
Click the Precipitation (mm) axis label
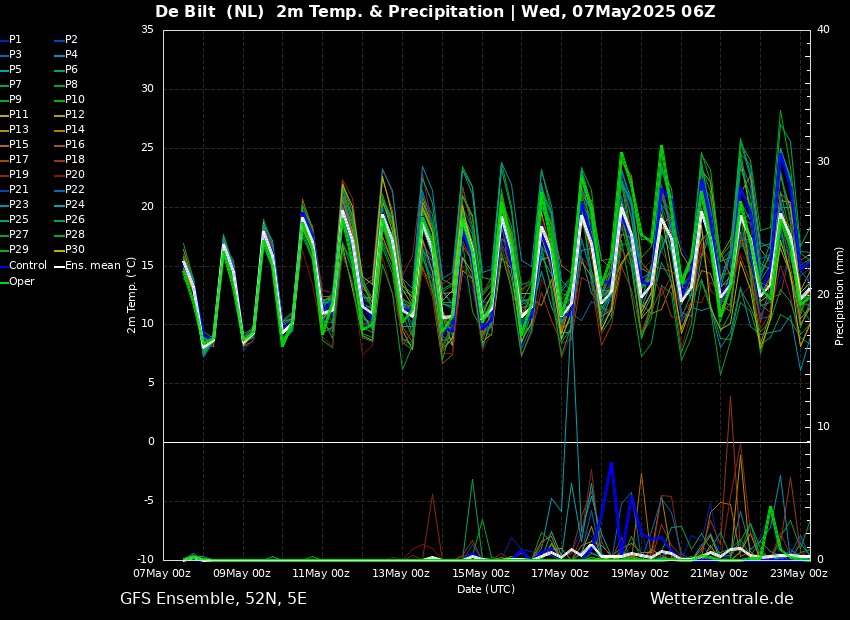coord(840,296)
